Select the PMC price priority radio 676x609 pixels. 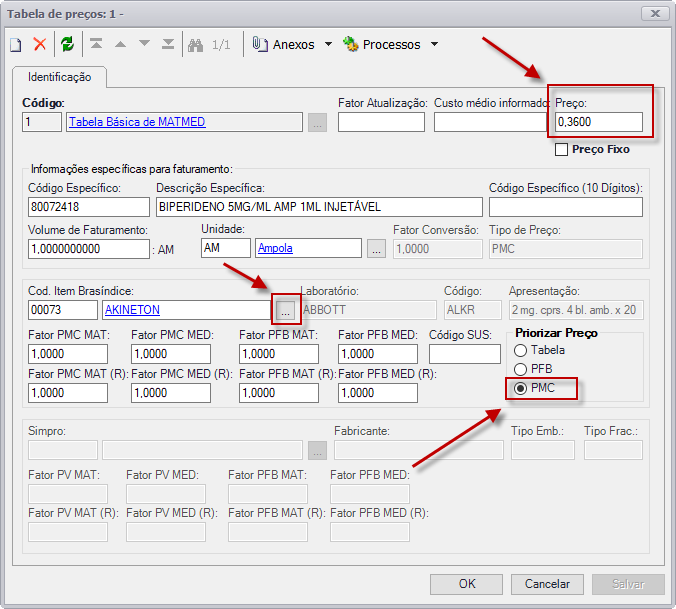point(520,388)
